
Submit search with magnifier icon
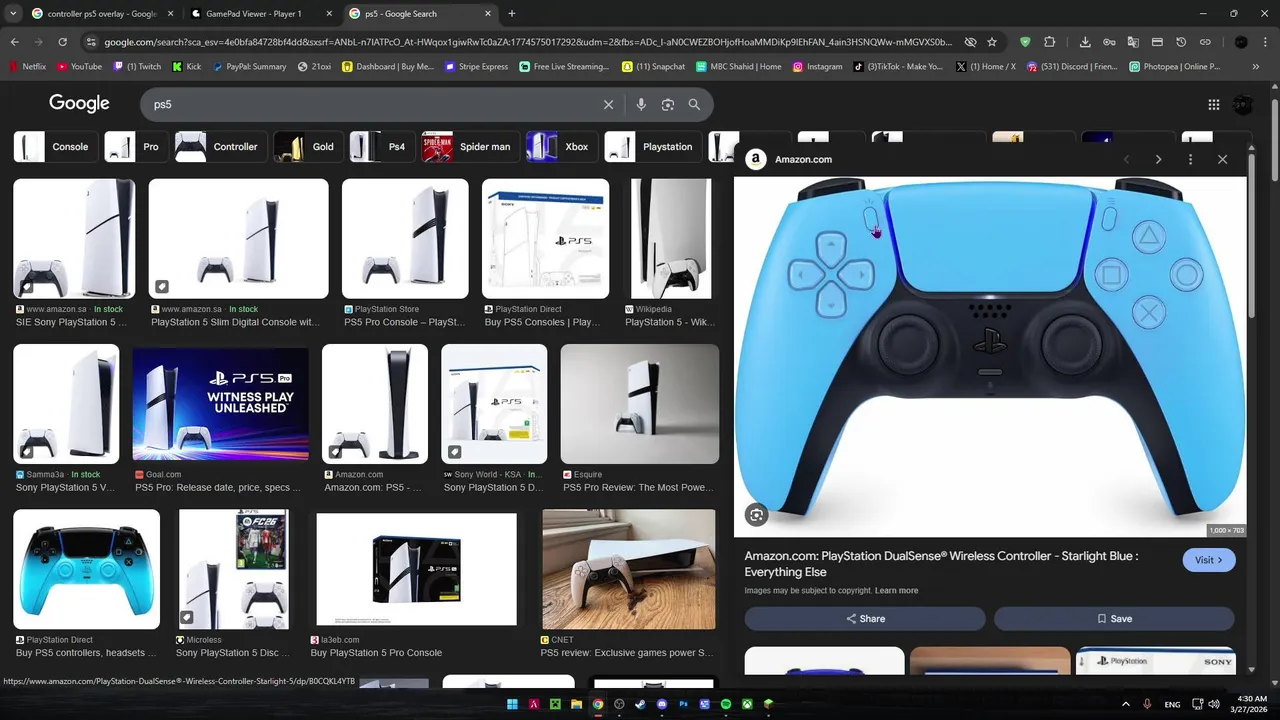(694, 104)
